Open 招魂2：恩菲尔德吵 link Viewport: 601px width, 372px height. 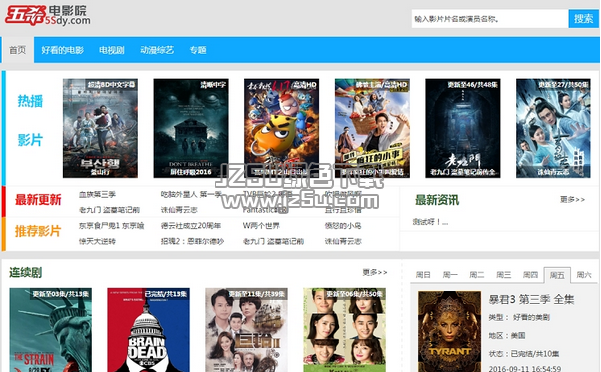pyautogui.click(x=192, y=241)
